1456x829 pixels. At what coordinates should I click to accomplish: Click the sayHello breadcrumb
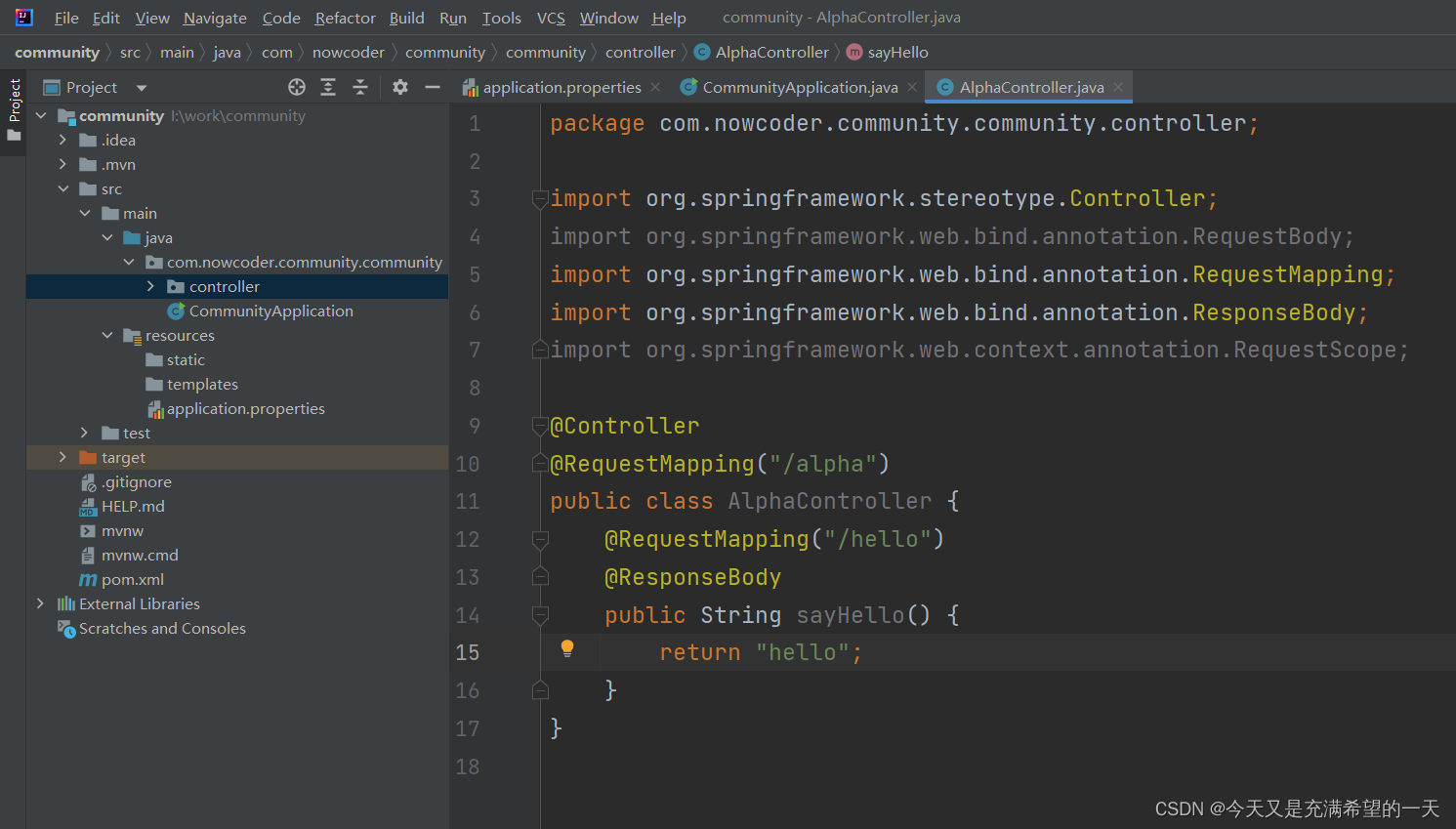888,52
